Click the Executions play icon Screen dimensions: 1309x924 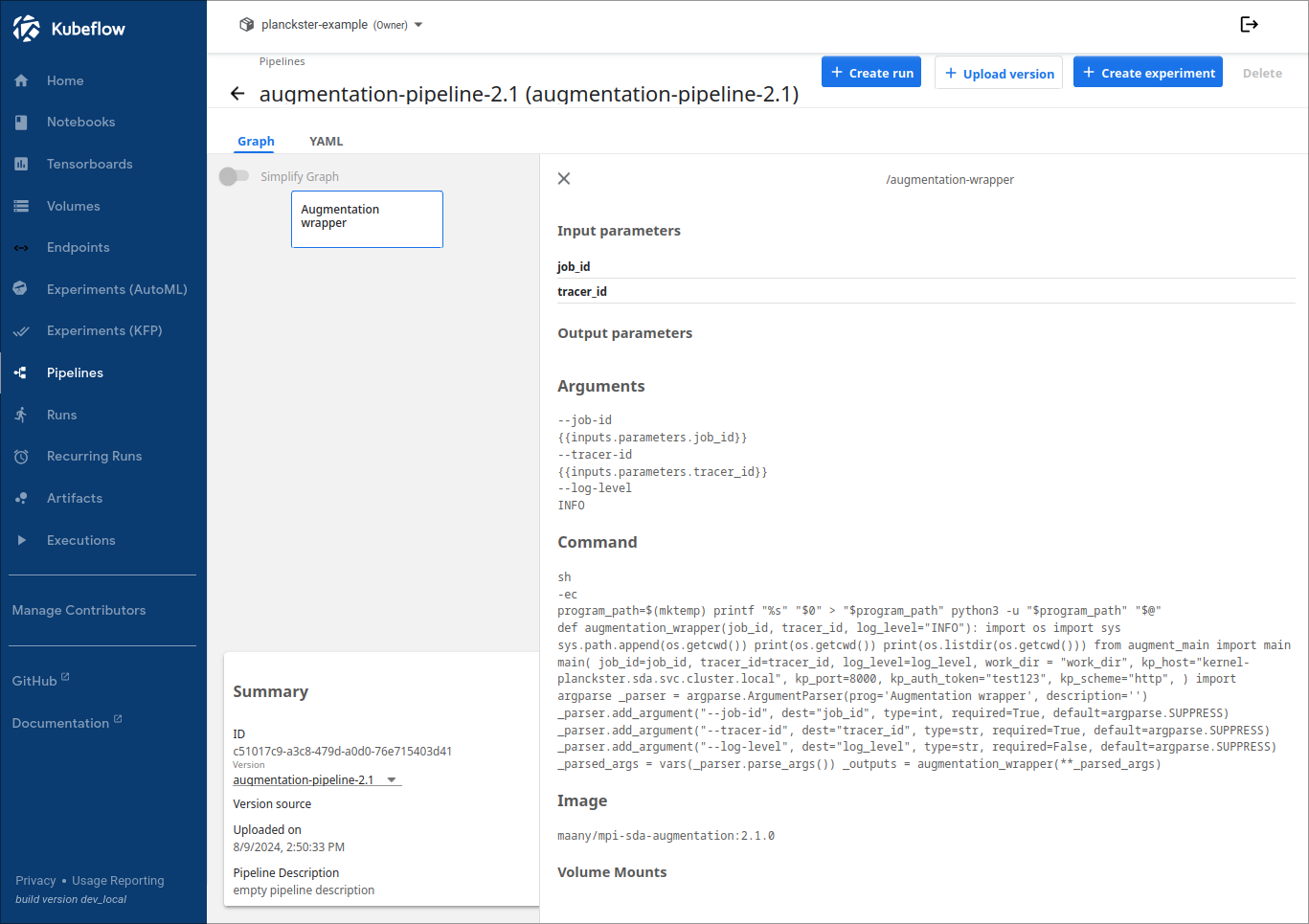point(21,540)
